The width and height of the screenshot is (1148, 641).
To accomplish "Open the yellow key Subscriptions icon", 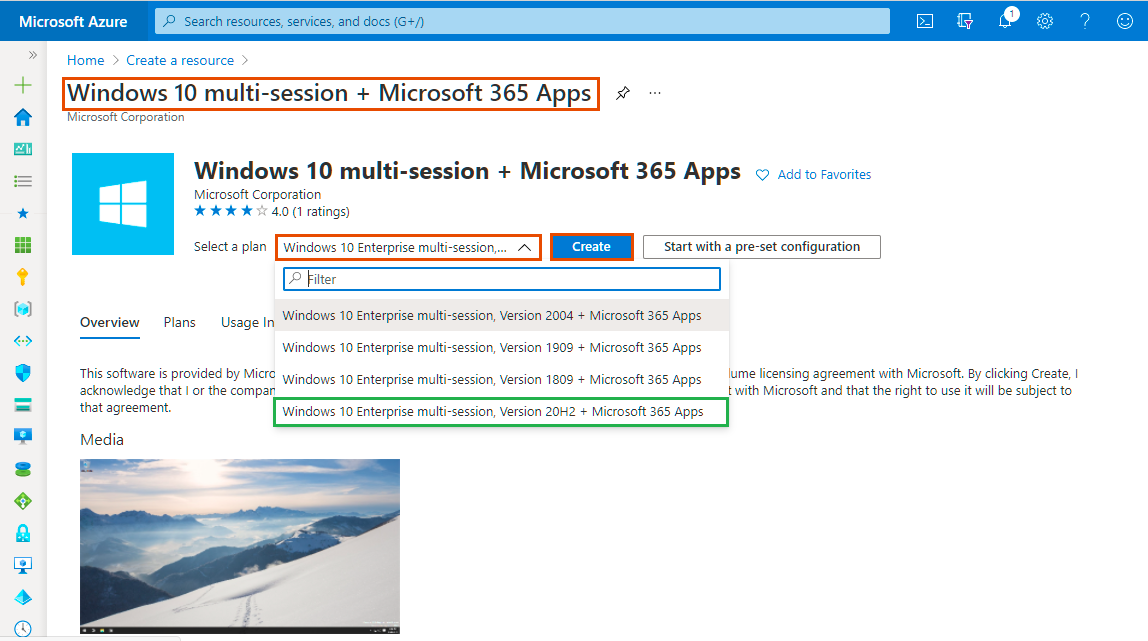I will (23, 277).
